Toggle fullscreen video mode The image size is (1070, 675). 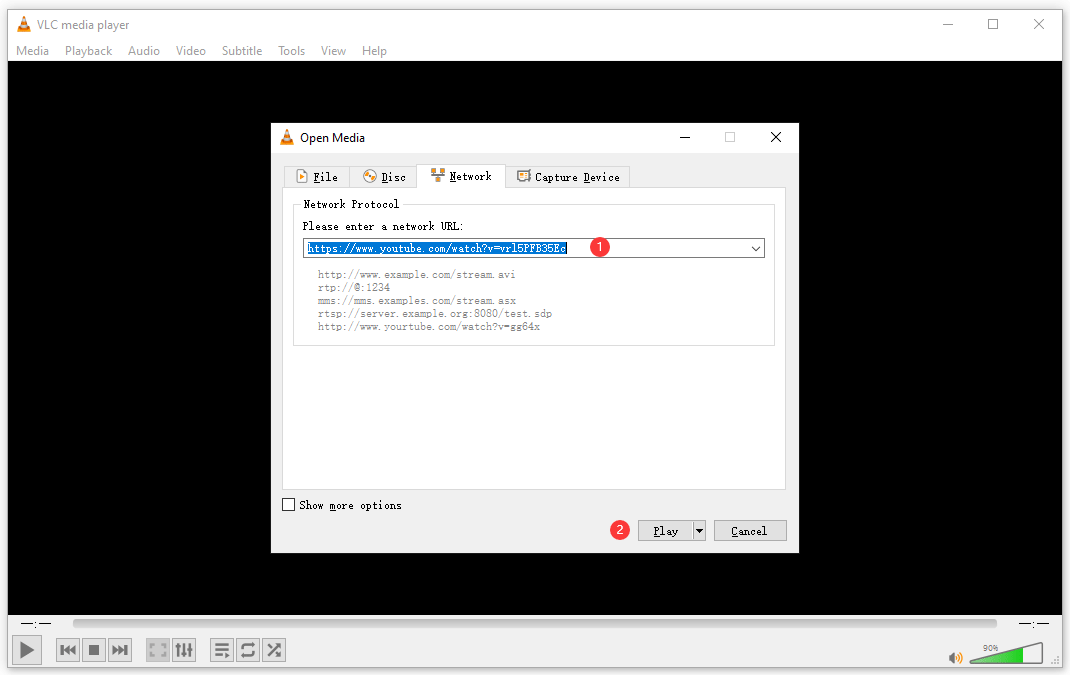coord(158,650)
